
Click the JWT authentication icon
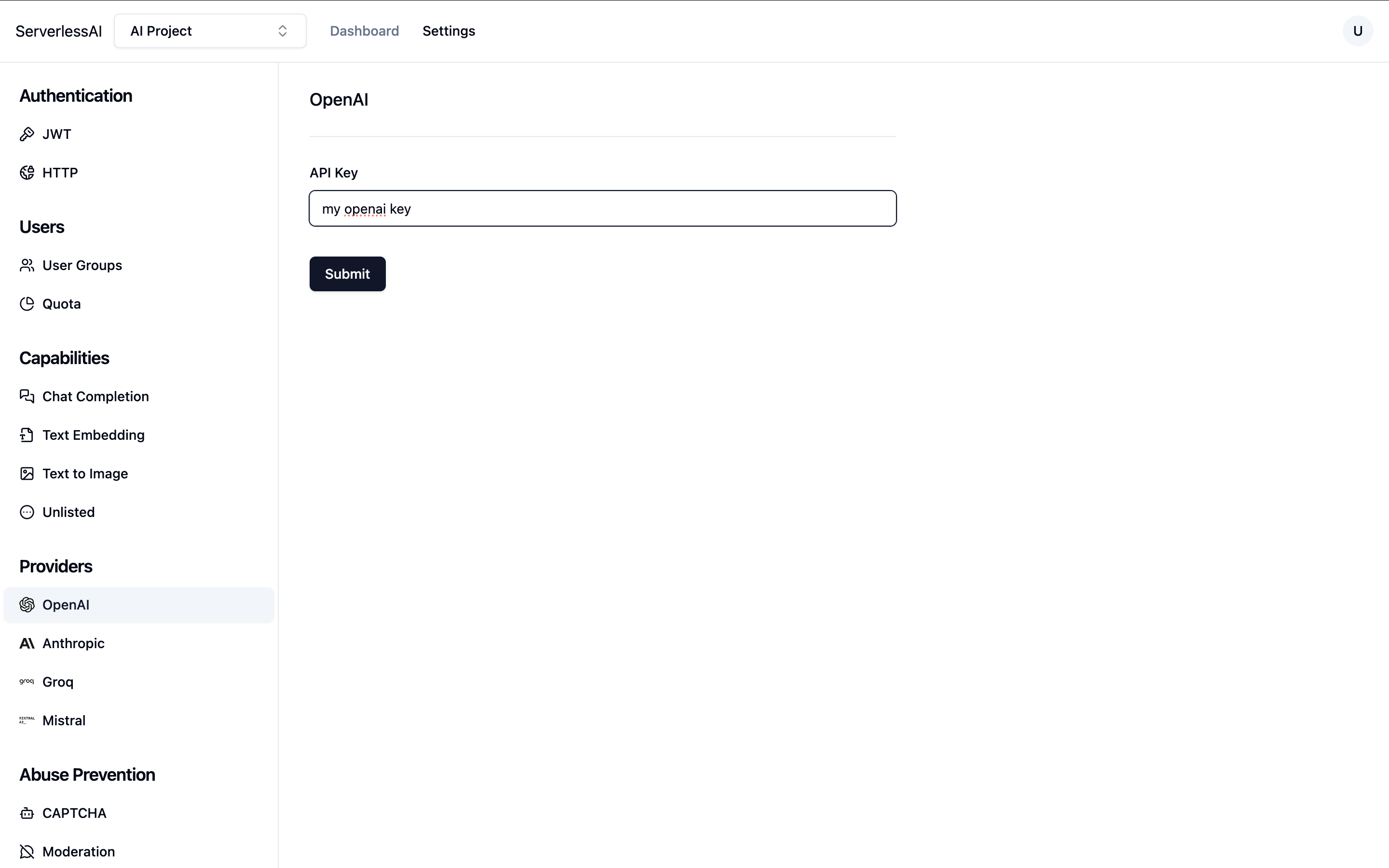pyautogui.click(x=27, y=134)
